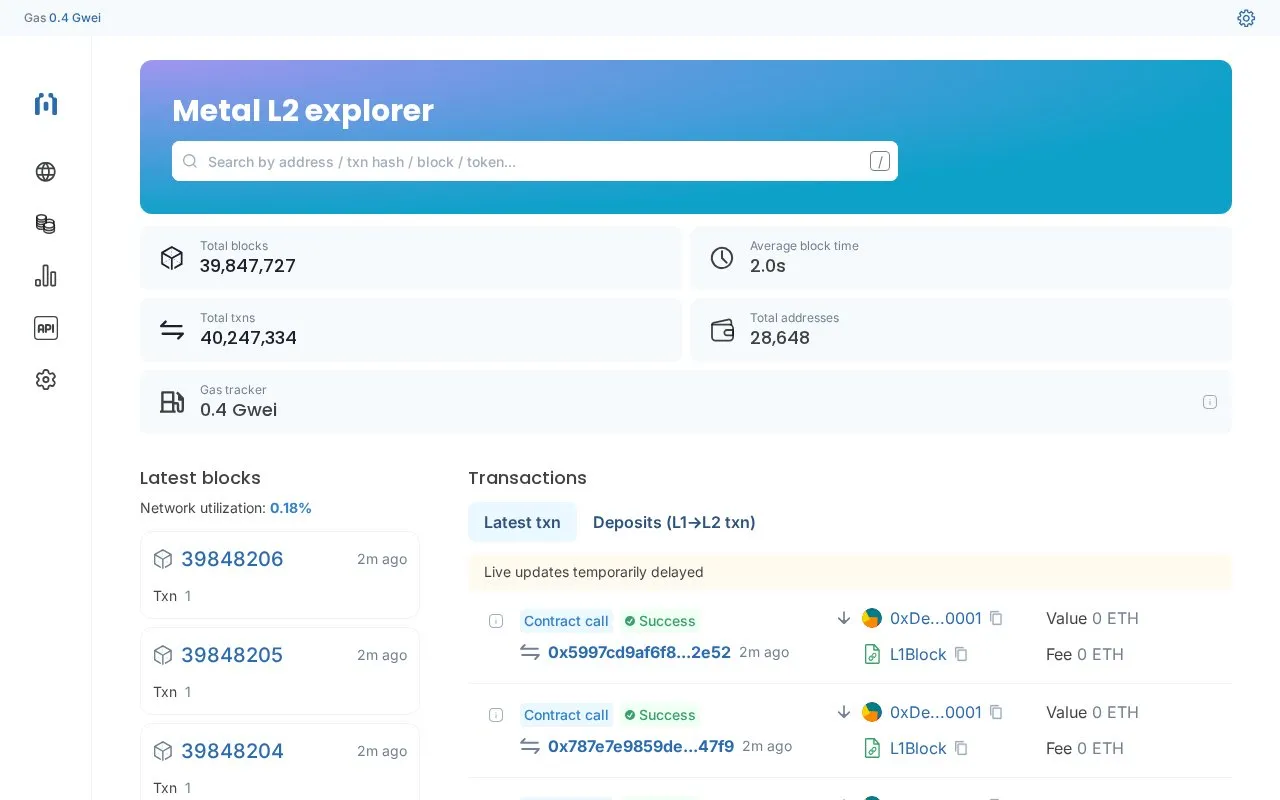The width and height of the screenshot is (1280, 800).
Task: Open the top-right settings gear icon
Action: [x=1246, y=18]
